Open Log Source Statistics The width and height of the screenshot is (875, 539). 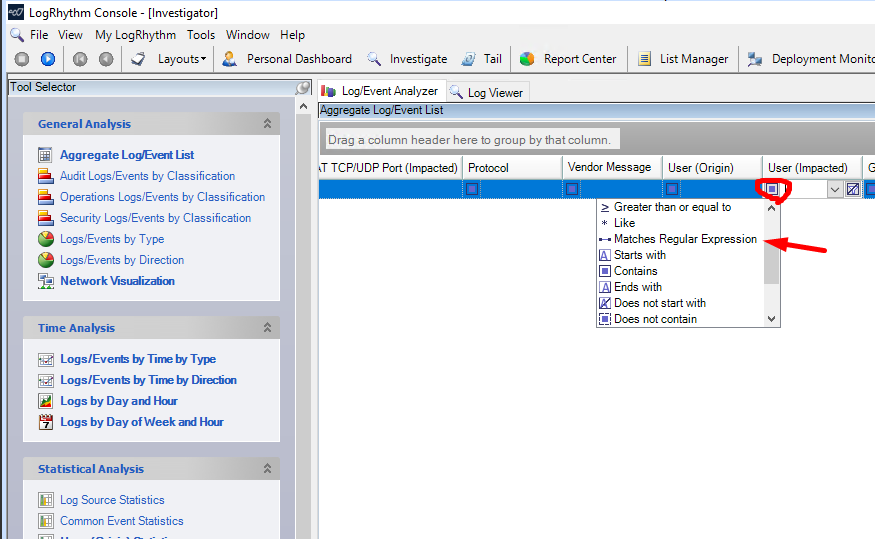(x=112, y=500)
